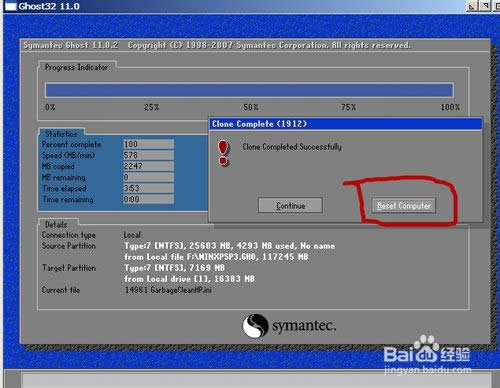This screenshot has width=500, height=388.
Task: Click the Statistics panel tab label
Action: 61,134
